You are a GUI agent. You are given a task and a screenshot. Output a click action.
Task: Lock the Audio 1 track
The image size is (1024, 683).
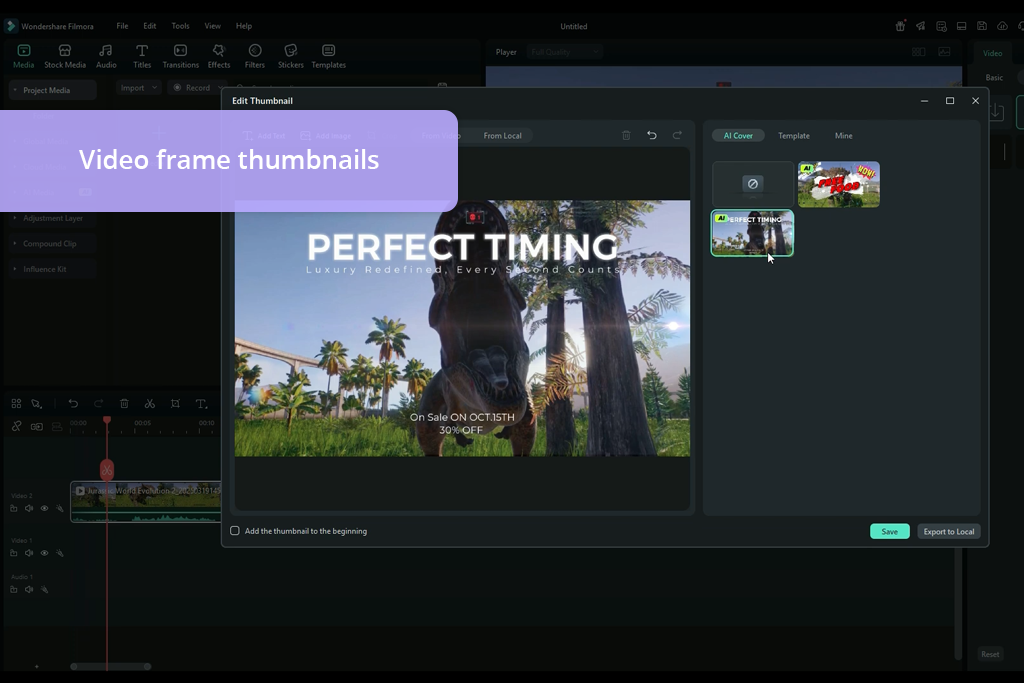(x=14, y=590)
